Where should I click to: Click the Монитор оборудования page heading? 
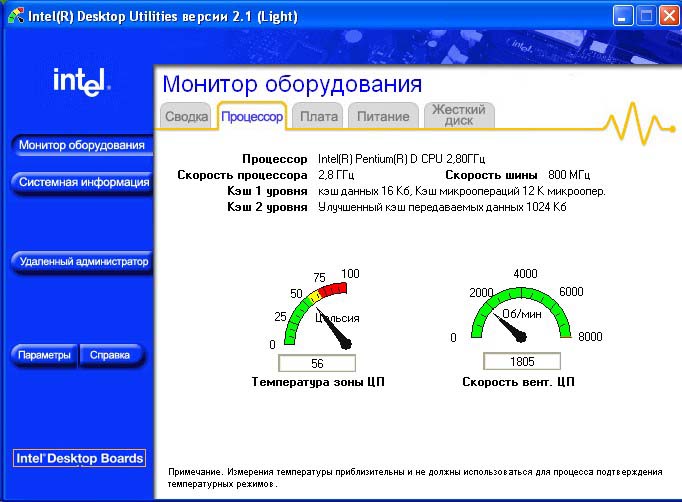292,84
